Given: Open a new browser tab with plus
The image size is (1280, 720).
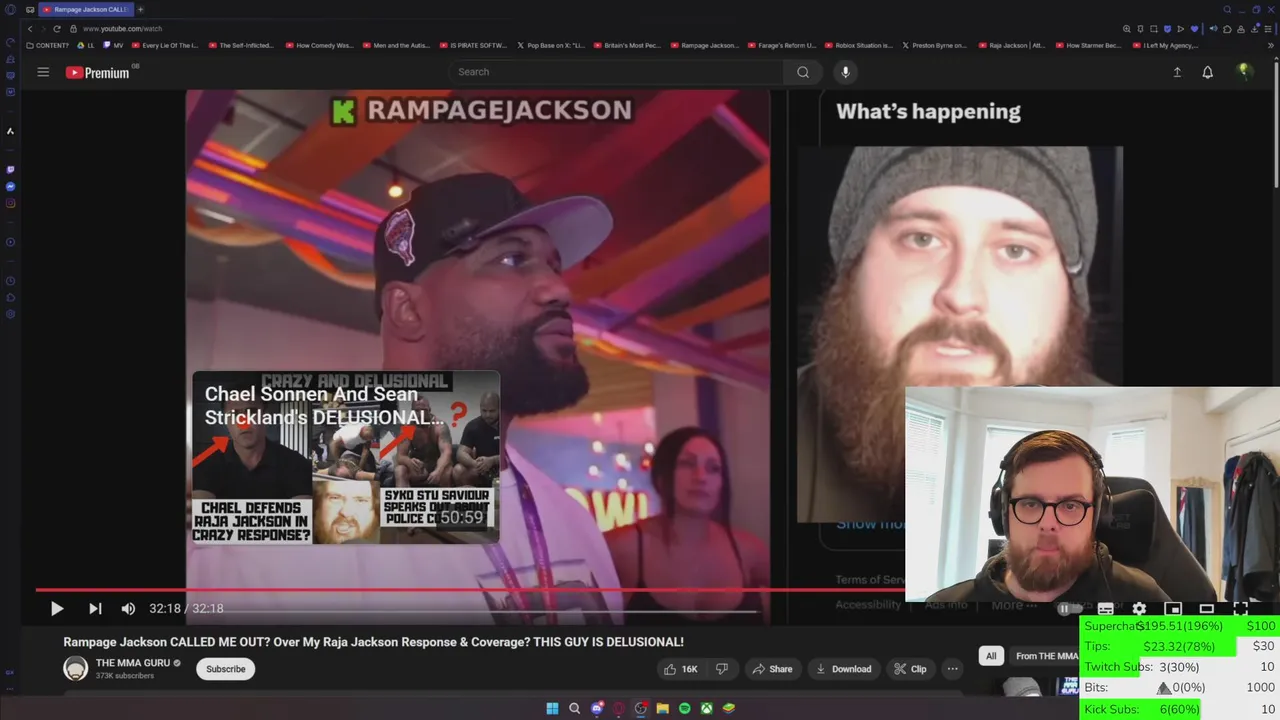Looking at the screenshot, I should [x=141, y=9].
